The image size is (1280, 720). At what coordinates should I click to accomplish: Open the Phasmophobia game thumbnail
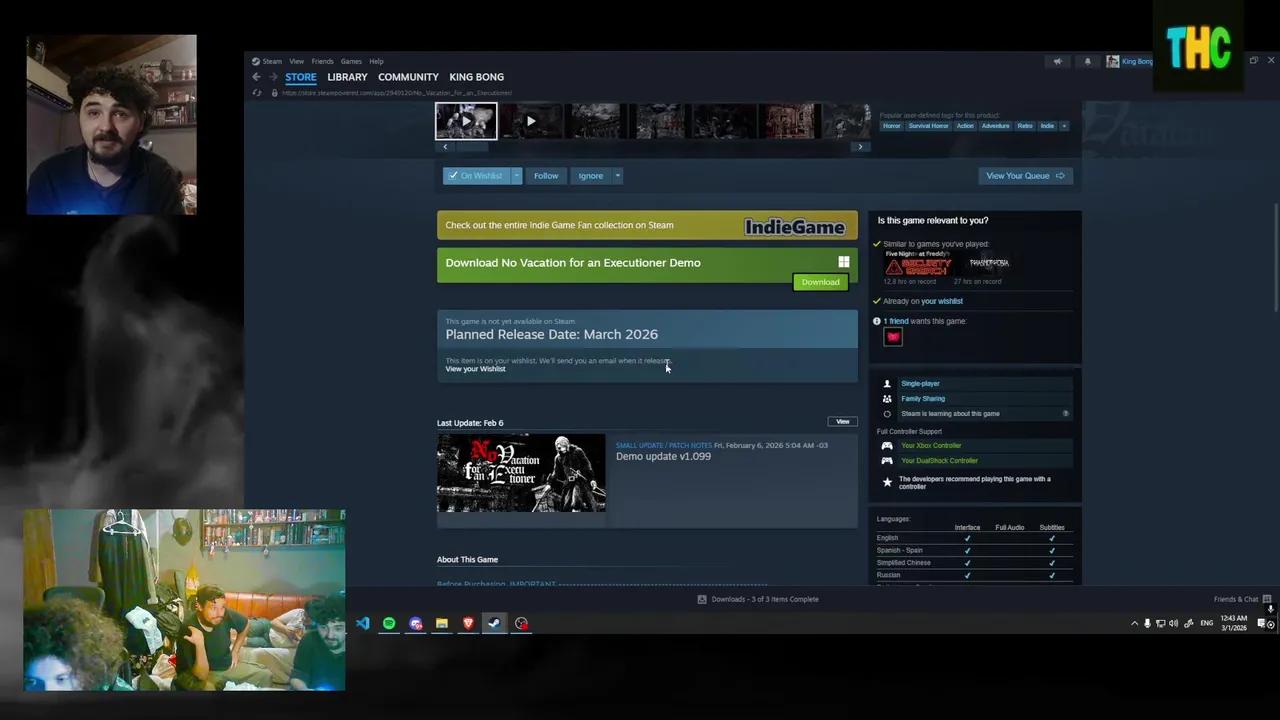coord(989,263)
